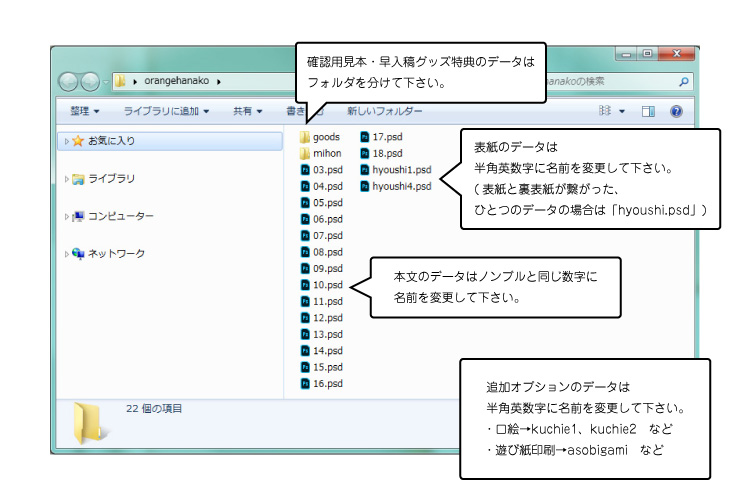Select the 03.psd file
This screenshot has height=500, width=750.
tap(327, 170)
